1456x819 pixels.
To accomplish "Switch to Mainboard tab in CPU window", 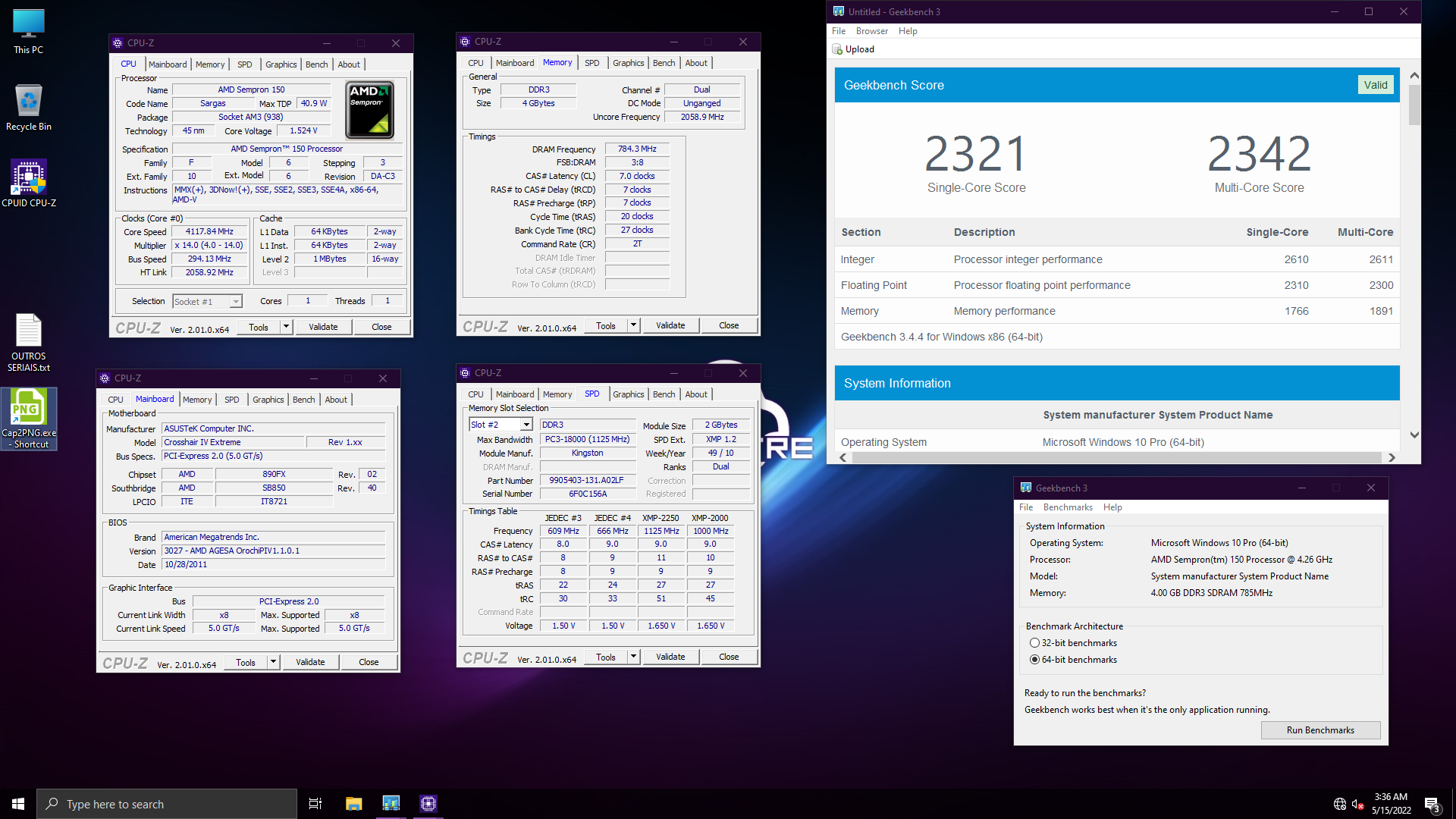I will pyautogui.click(x=168, y=64).
